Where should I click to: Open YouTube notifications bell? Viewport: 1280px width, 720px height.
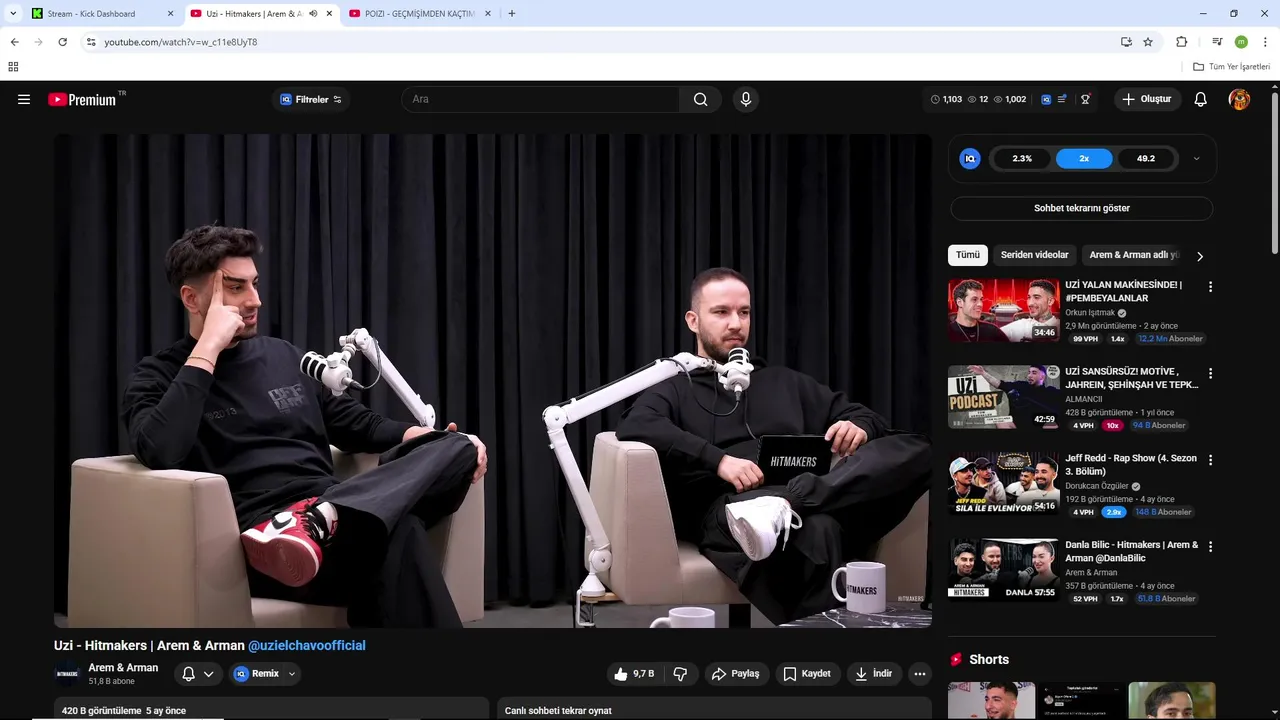1201,99
